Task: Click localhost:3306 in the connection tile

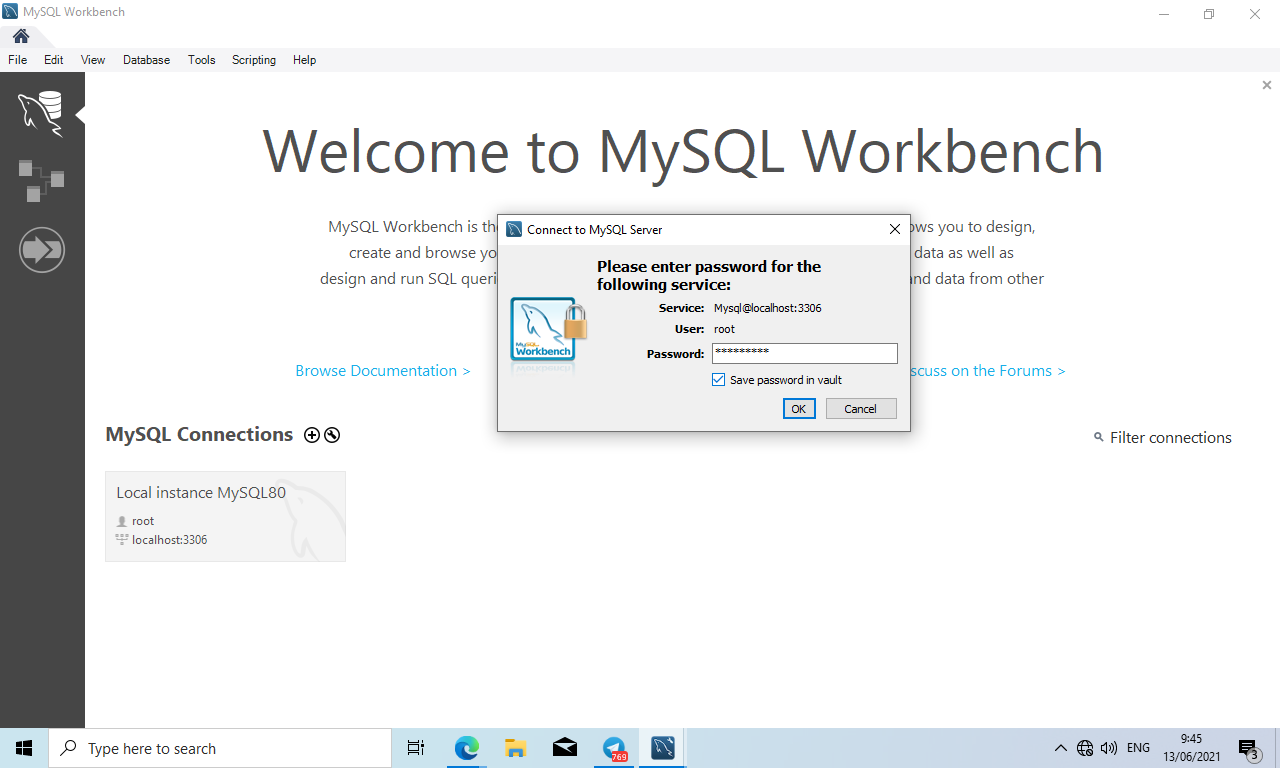Action: [x=170, y=540]
